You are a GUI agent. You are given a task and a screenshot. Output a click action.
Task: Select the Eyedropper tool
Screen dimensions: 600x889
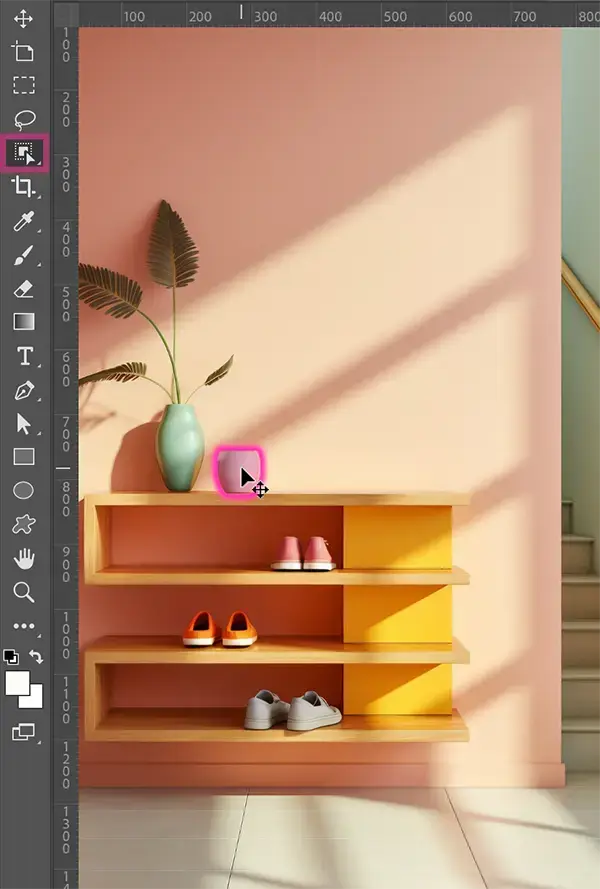point(24,221)
